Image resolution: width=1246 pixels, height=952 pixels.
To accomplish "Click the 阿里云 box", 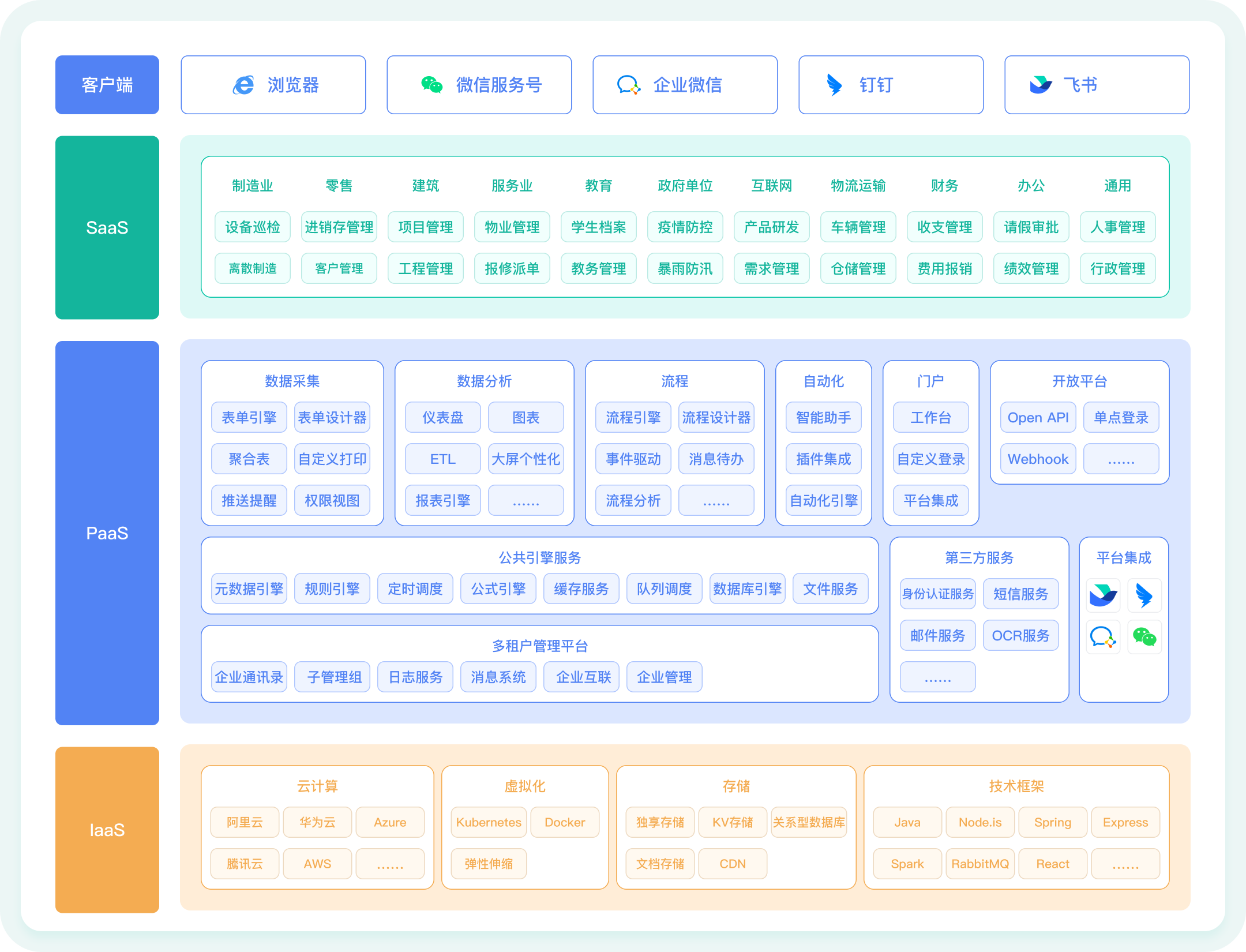I will tap(245, 822).
